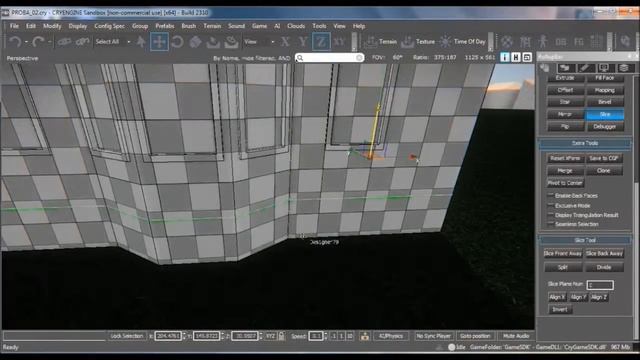Screen dimensions: 640x360
Task: Open the Prefabs menu
Action: [x=165, y=26]
